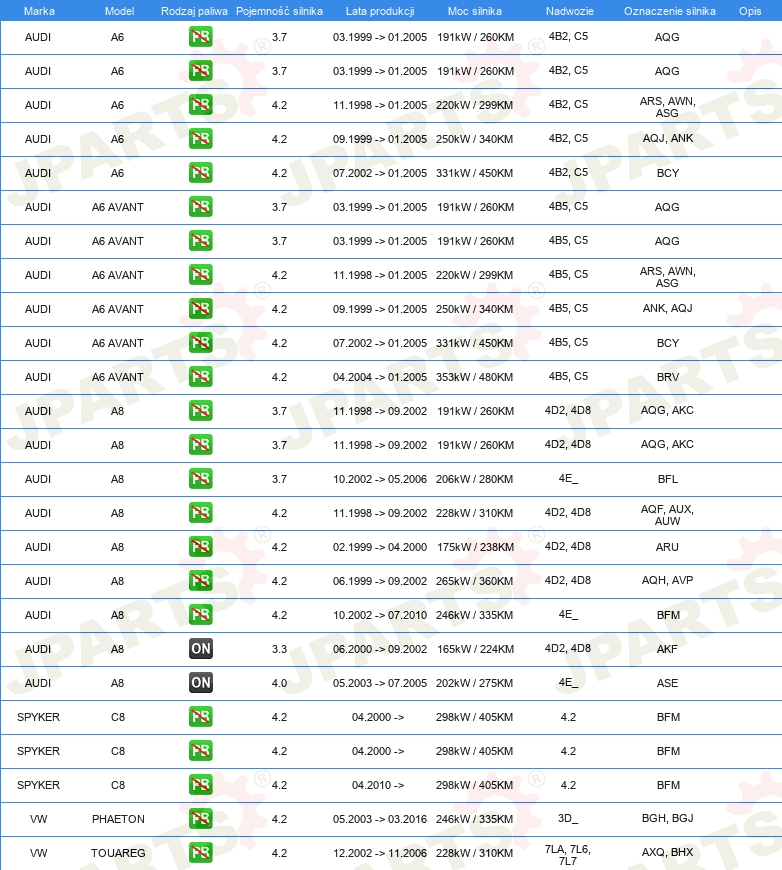Click petrol icon in A6 AVANT BRV row

pos(200,377)
